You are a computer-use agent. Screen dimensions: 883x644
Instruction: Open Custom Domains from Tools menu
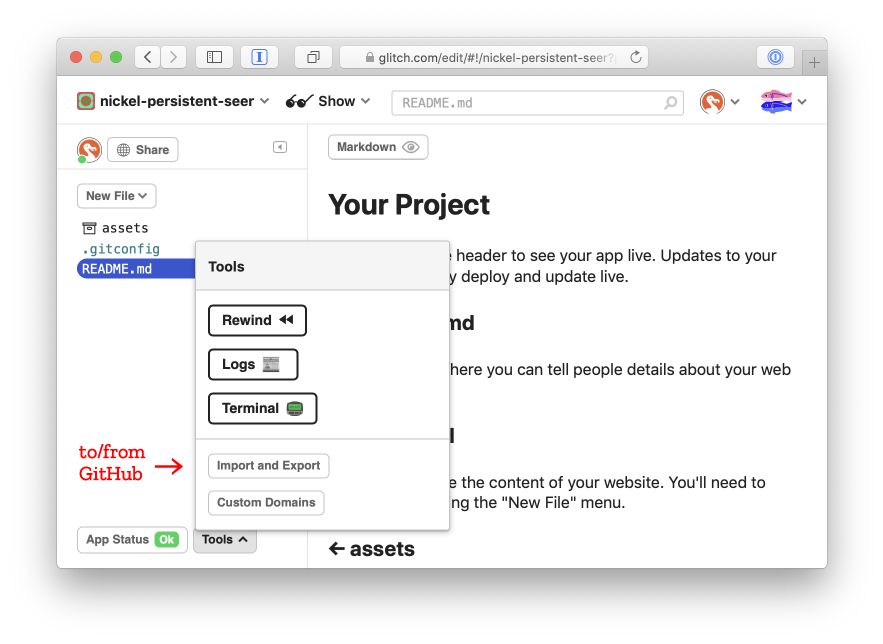tap(266, 502)
